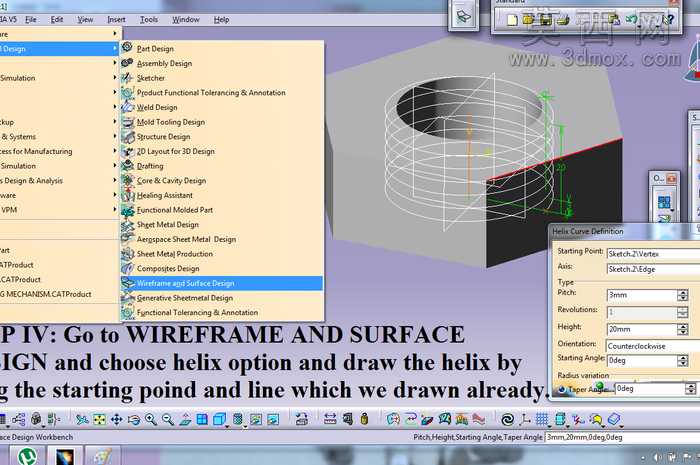Select the Taper Angle radio button
The image size is (700, 465).
pos(562,389)
